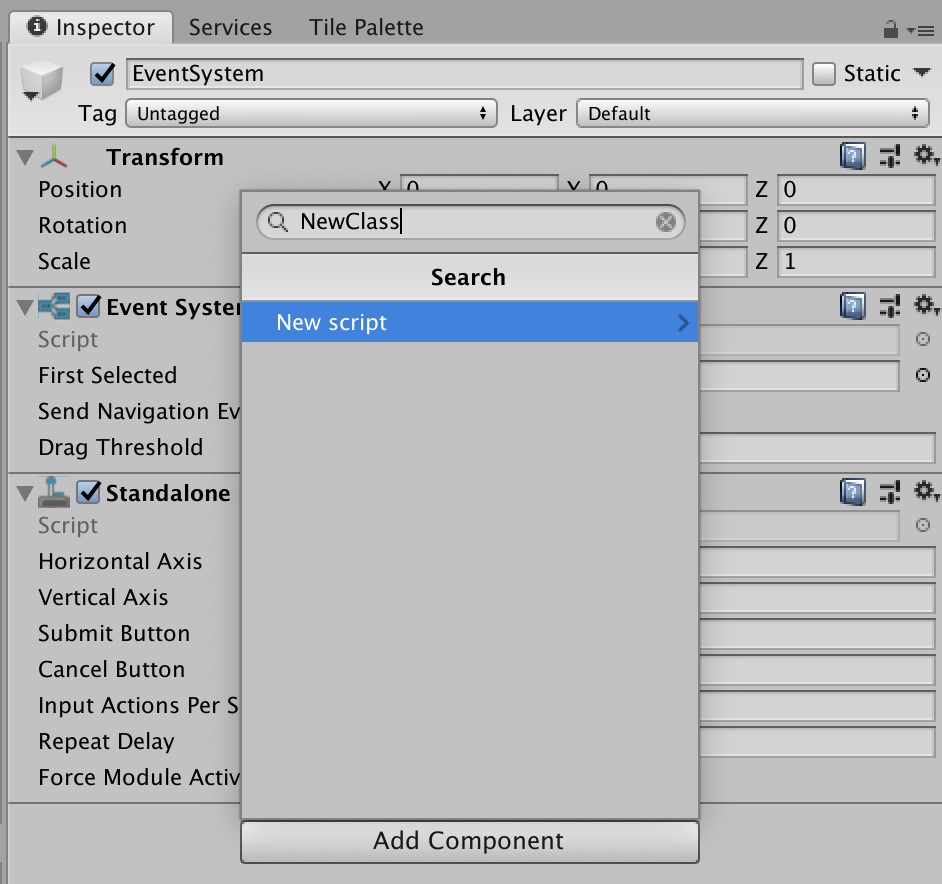The width and height of the screenshot is (942, 884).
Task: Click the Input Actions Per Second label
Action: click(139, 706)
